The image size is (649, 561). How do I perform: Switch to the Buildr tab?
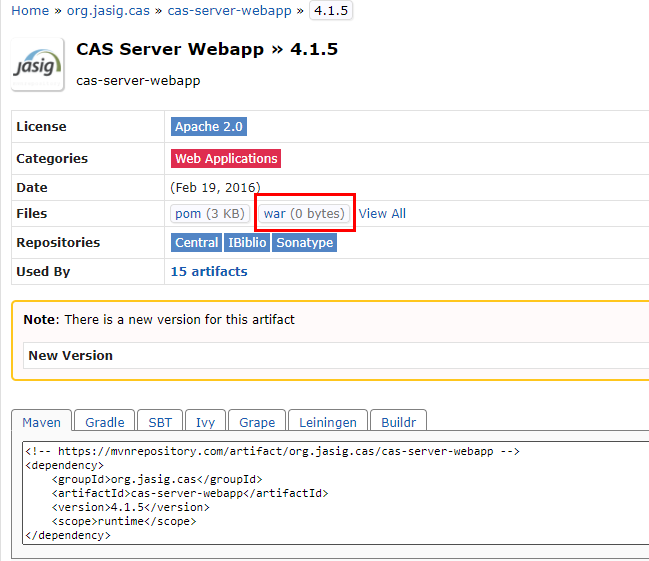click(x=398, y=422)
